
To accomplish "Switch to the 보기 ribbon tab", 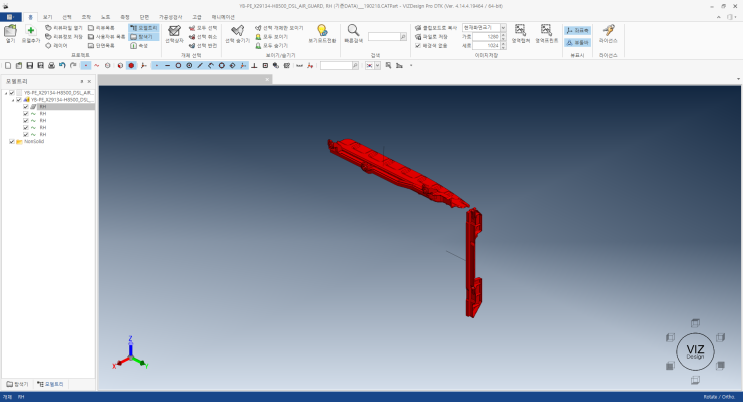I will click(47, 17).
